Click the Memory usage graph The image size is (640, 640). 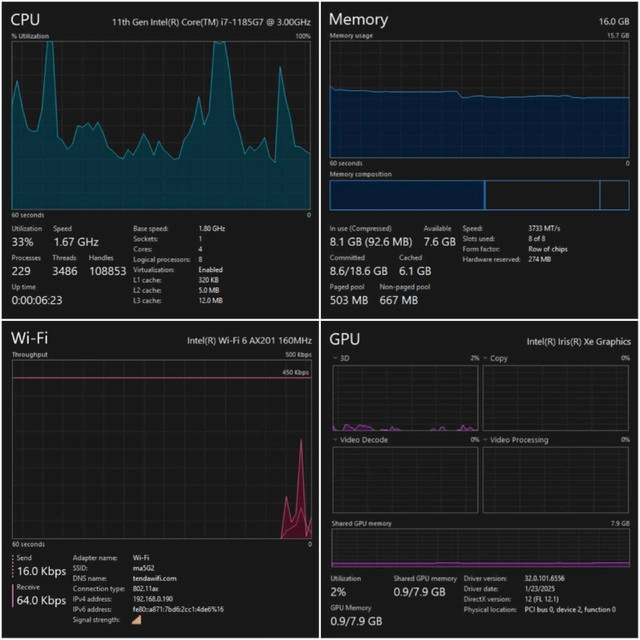pyautogui.click(x=479, y=98)
